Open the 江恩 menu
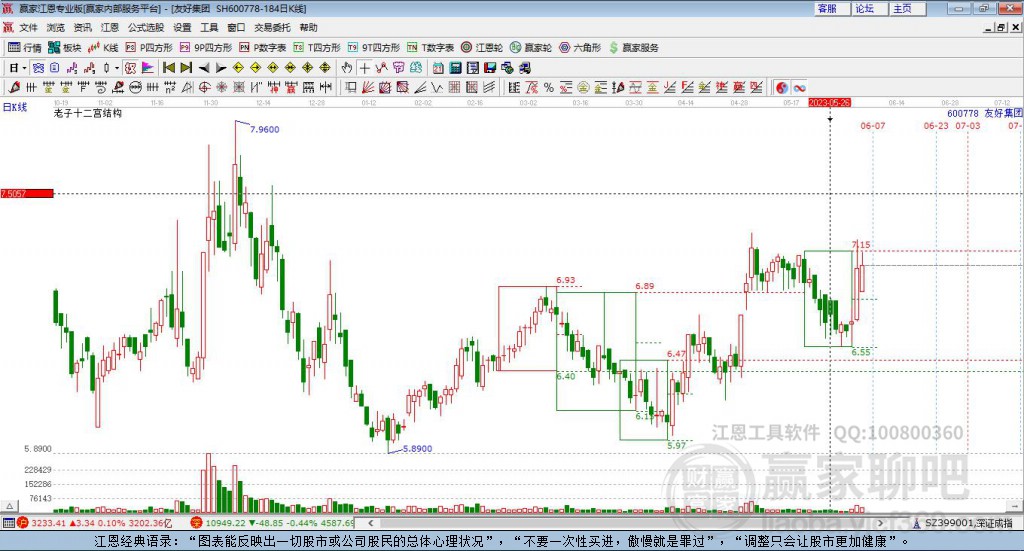The height and width of the screenshot is (551, 1024). coord(110,27)
